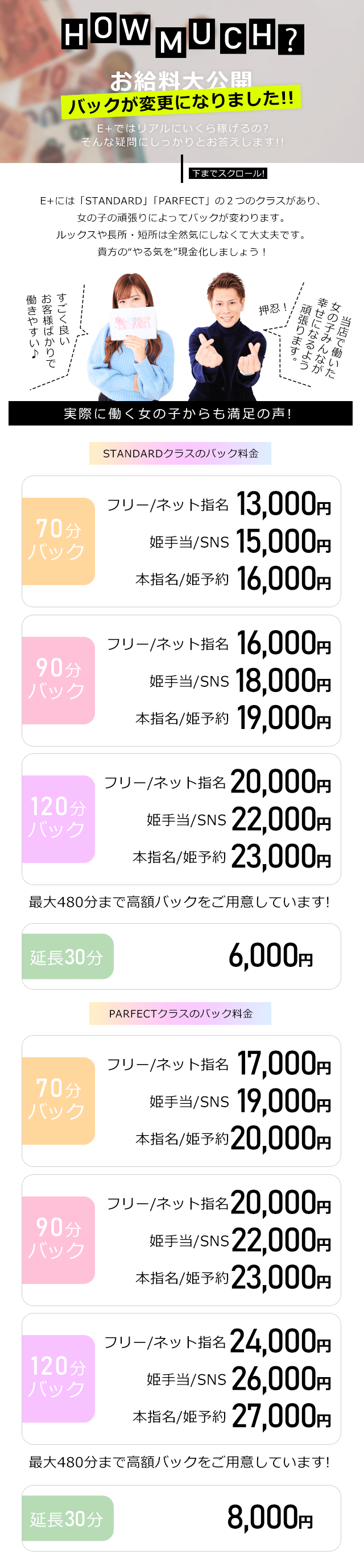Select the STANDARDクラスのバック料金 heading

point(180,453)
